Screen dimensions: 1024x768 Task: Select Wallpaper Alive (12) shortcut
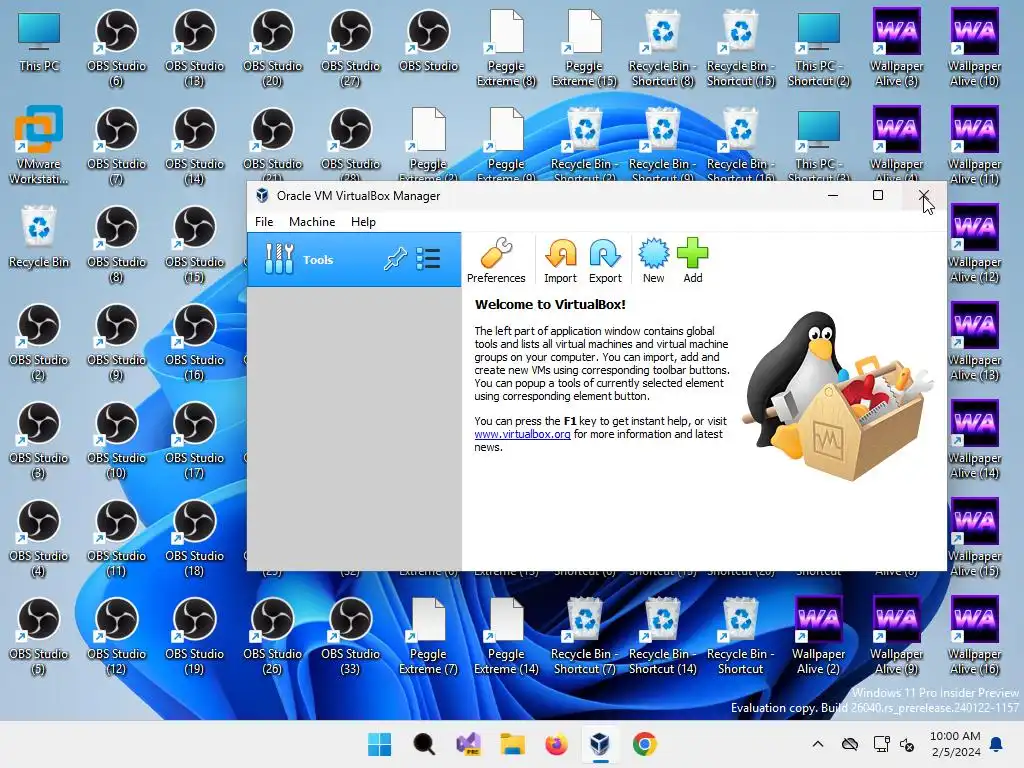[974, 244]
